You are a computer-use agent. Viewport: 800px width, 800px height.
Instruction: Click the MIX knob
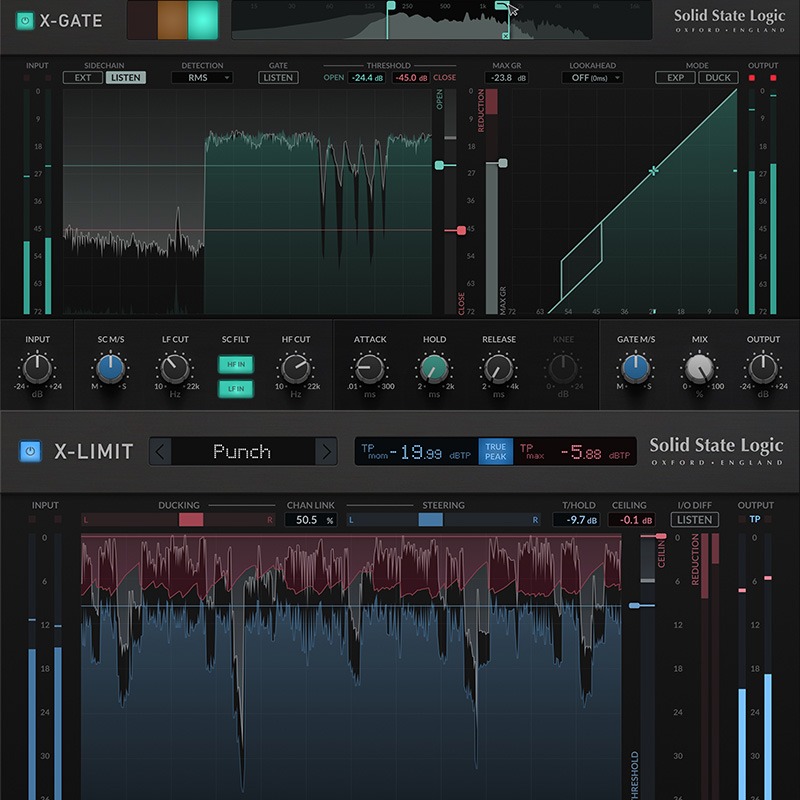pyautogui.click(x=699, y=368)
